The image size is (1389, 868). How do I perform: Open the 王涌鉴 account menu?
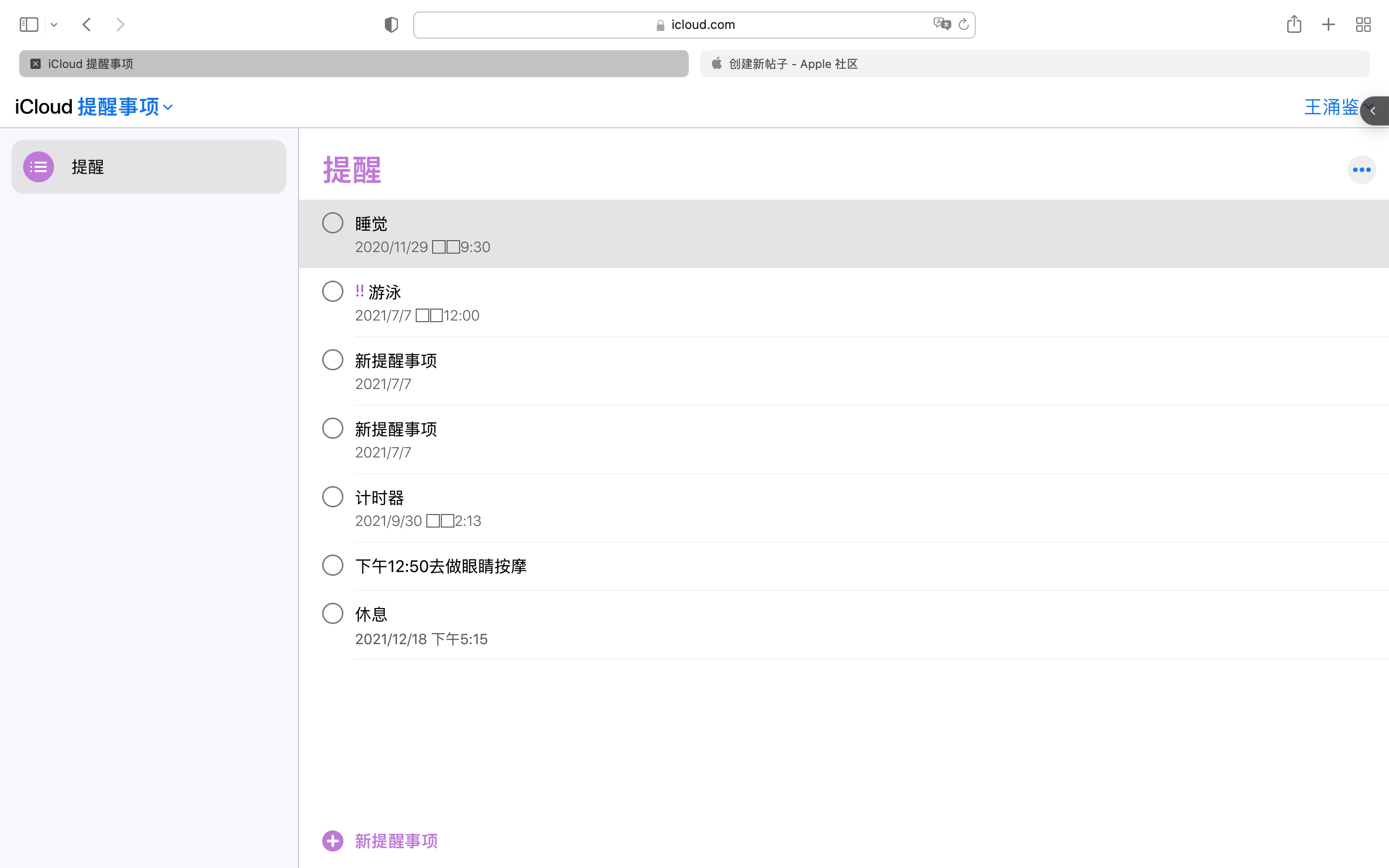[x=1331, y=108]
